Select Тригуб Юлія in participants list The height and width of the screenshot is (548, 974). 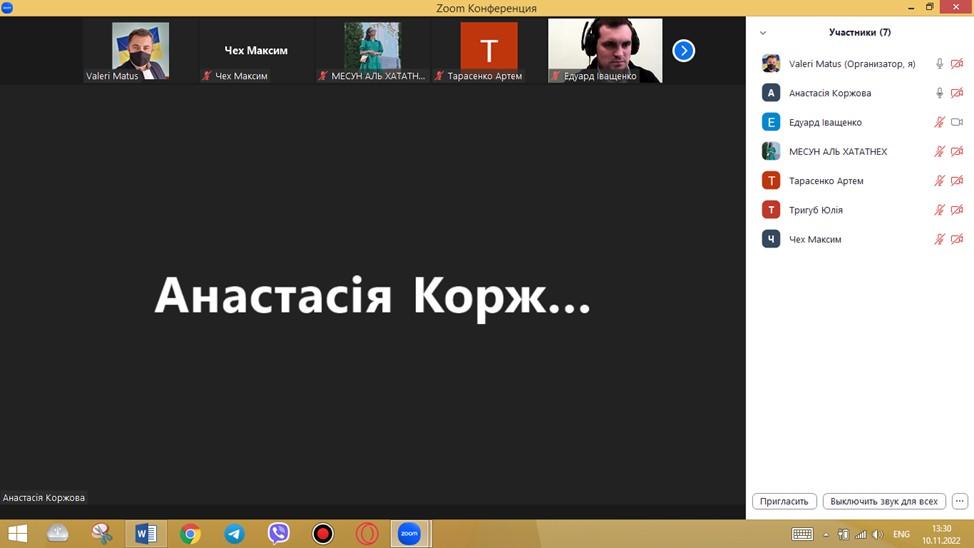tap(815, 210)
